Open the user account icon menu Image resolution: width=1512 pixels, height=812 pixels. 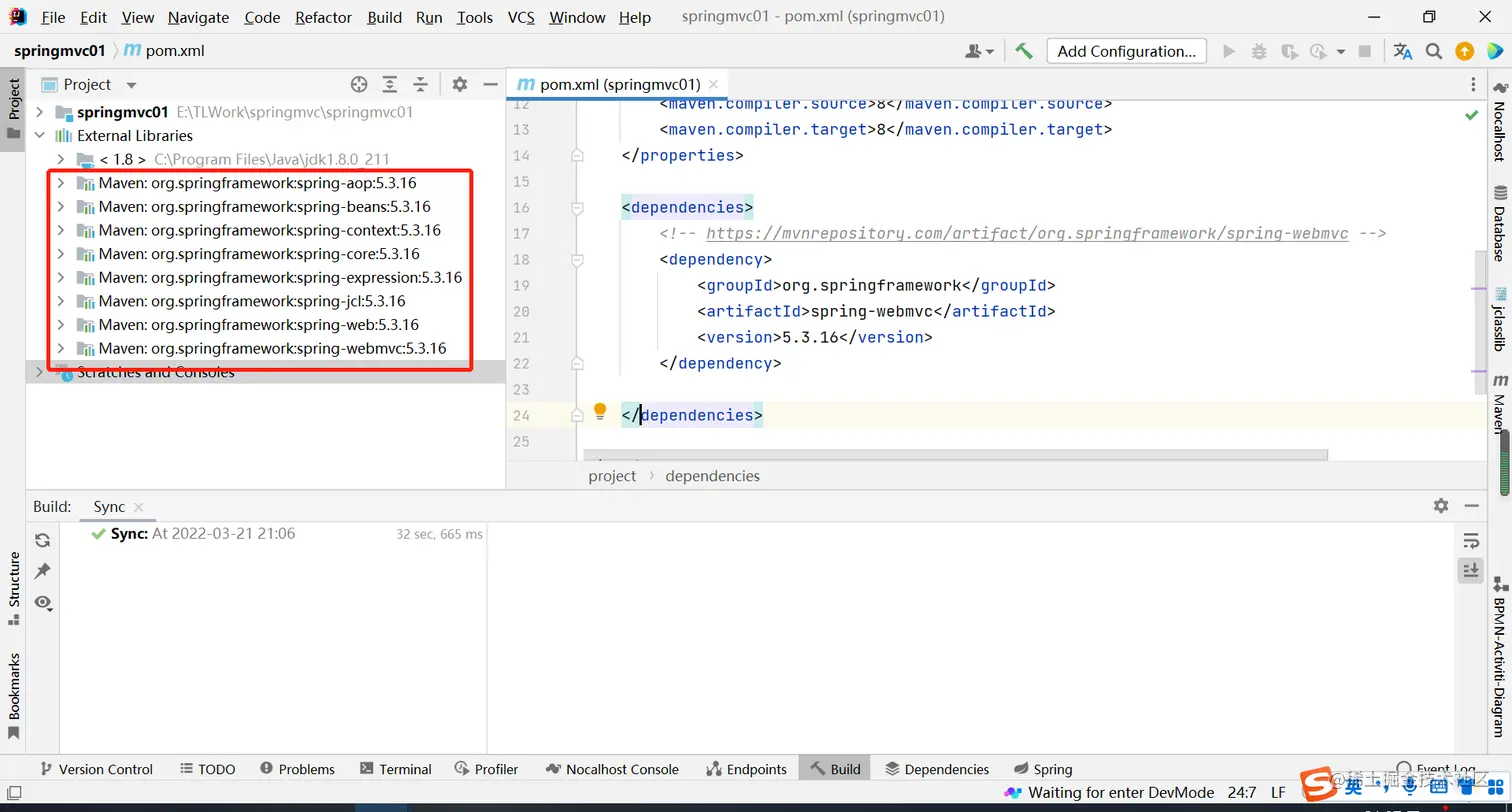tap(979, 51)
